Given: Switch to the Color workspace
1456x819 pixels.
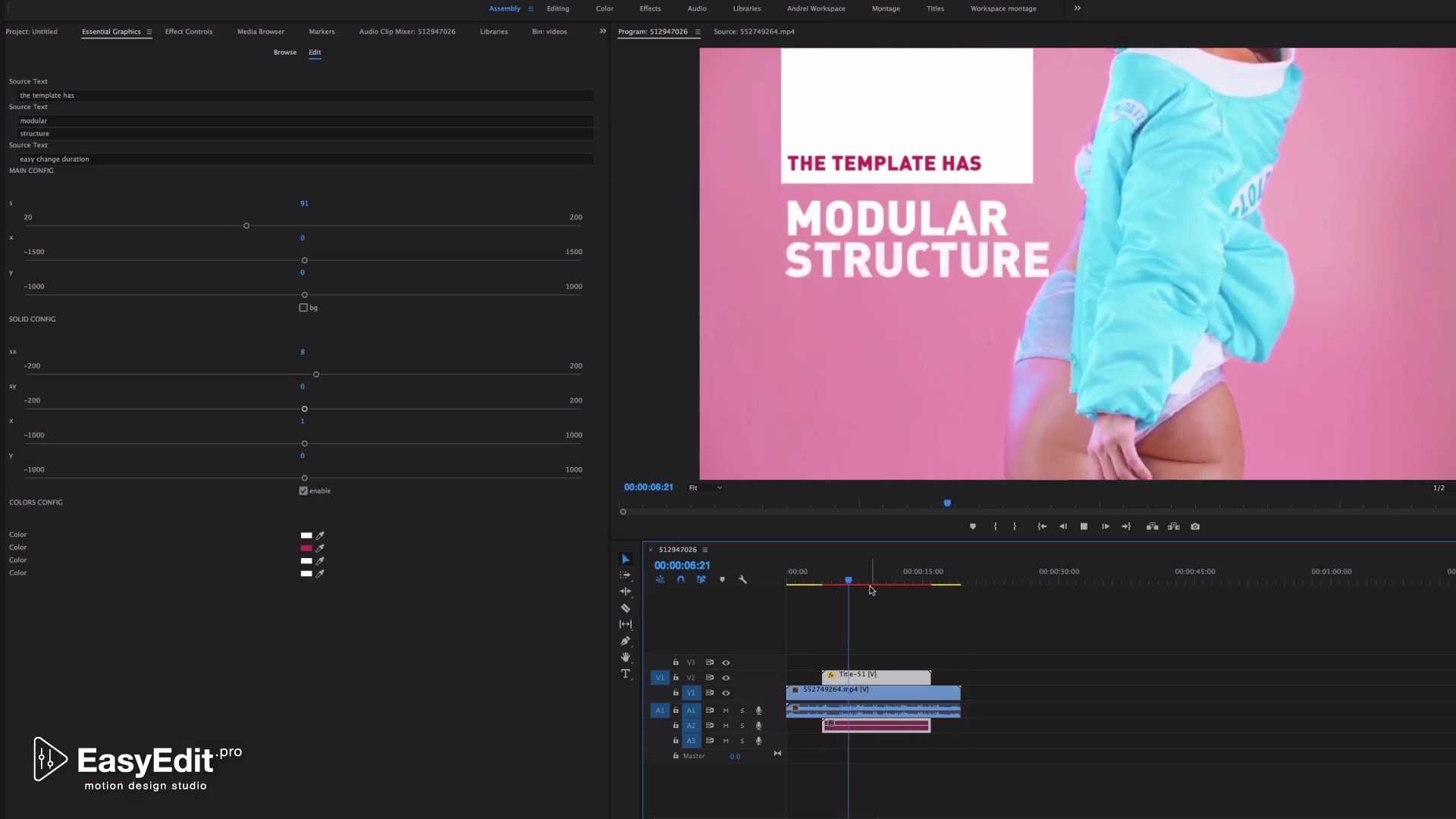Looking at the screenshot, I should [x=604, y=8].
